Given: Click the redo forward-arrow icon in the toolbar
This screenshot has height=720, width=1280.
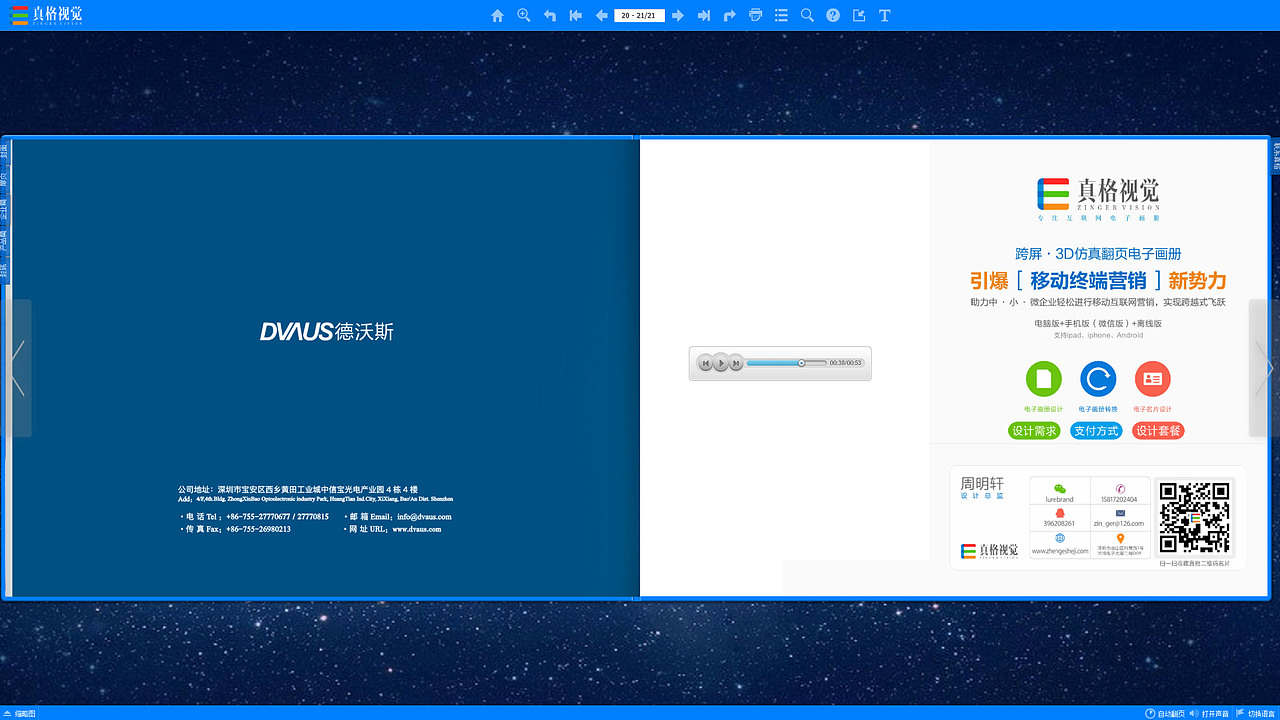Looking at the screenshot, I should click(x=730, y=15).
